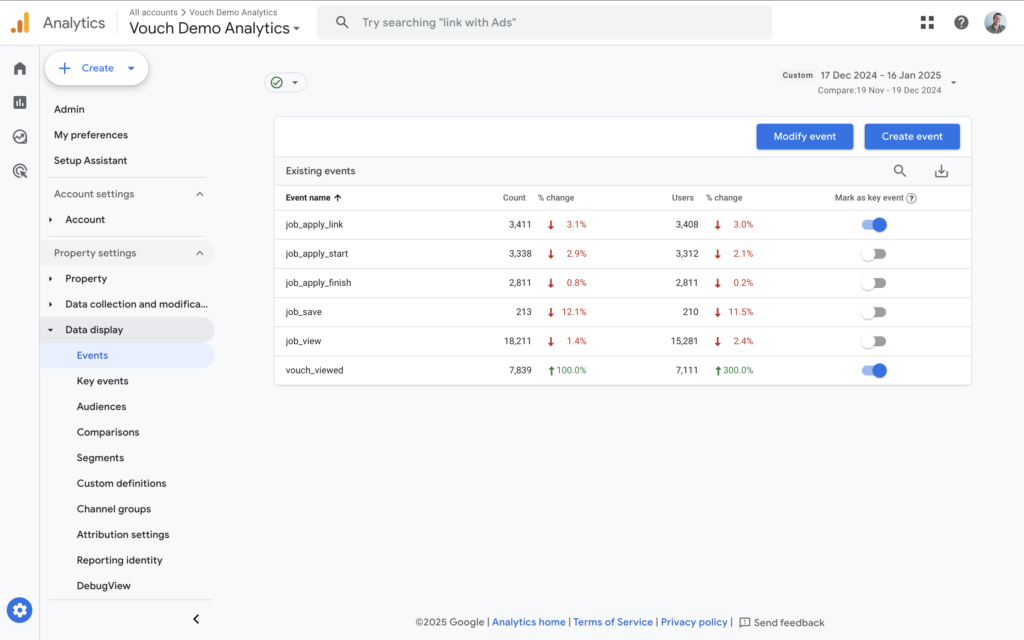The height and width of the screenshot is (640, 1024).
Task: Click the Send feedback text
Action: [x=789, y=622]
